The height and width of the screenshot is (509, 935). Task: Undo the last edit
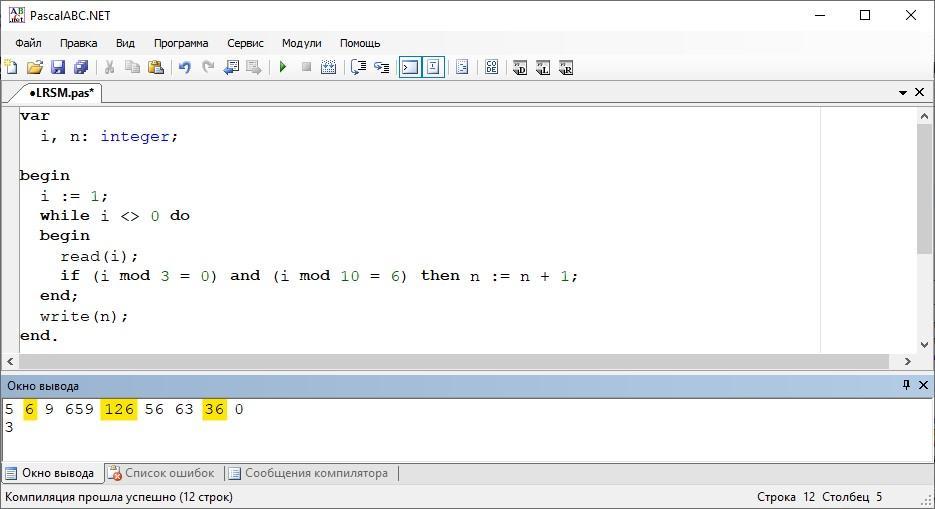pyautogui.click(x=185, y=67)
